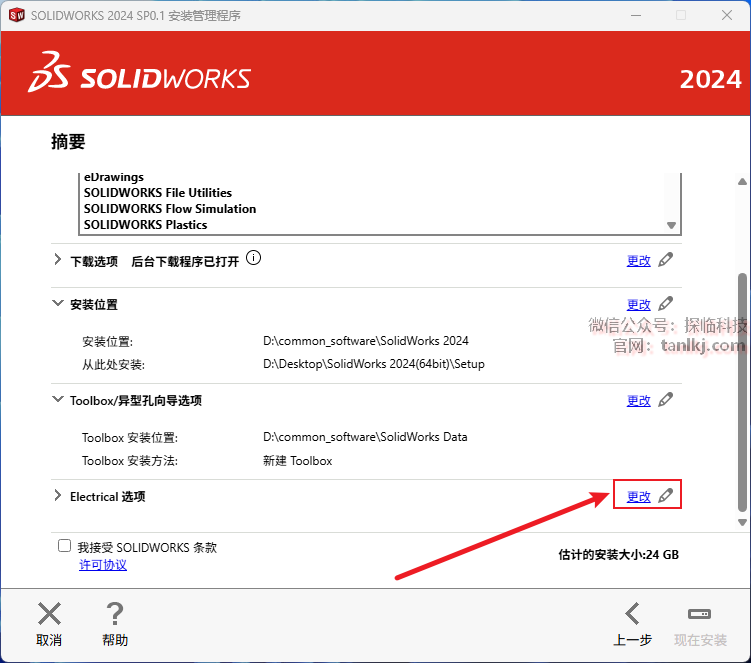Click the 从此处安装 label
The width and height of the screenshot is (751, 663).
[114, 365]
